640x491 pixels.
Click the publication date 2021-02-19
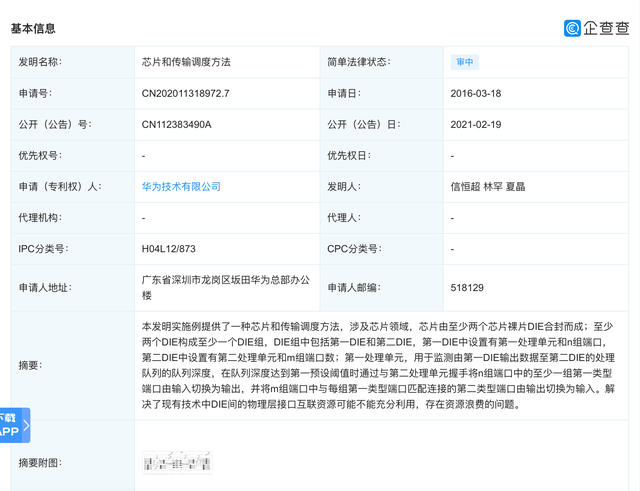pos(476,124)
